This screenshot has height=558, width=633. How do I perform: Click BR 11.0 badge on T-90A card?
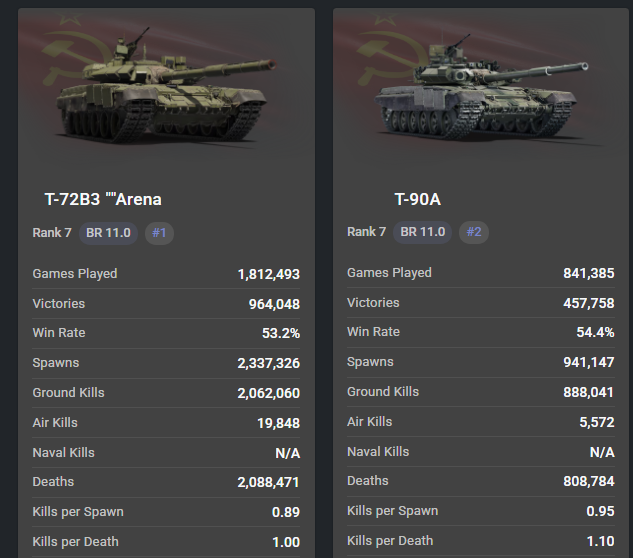click(x=421, y=232)
